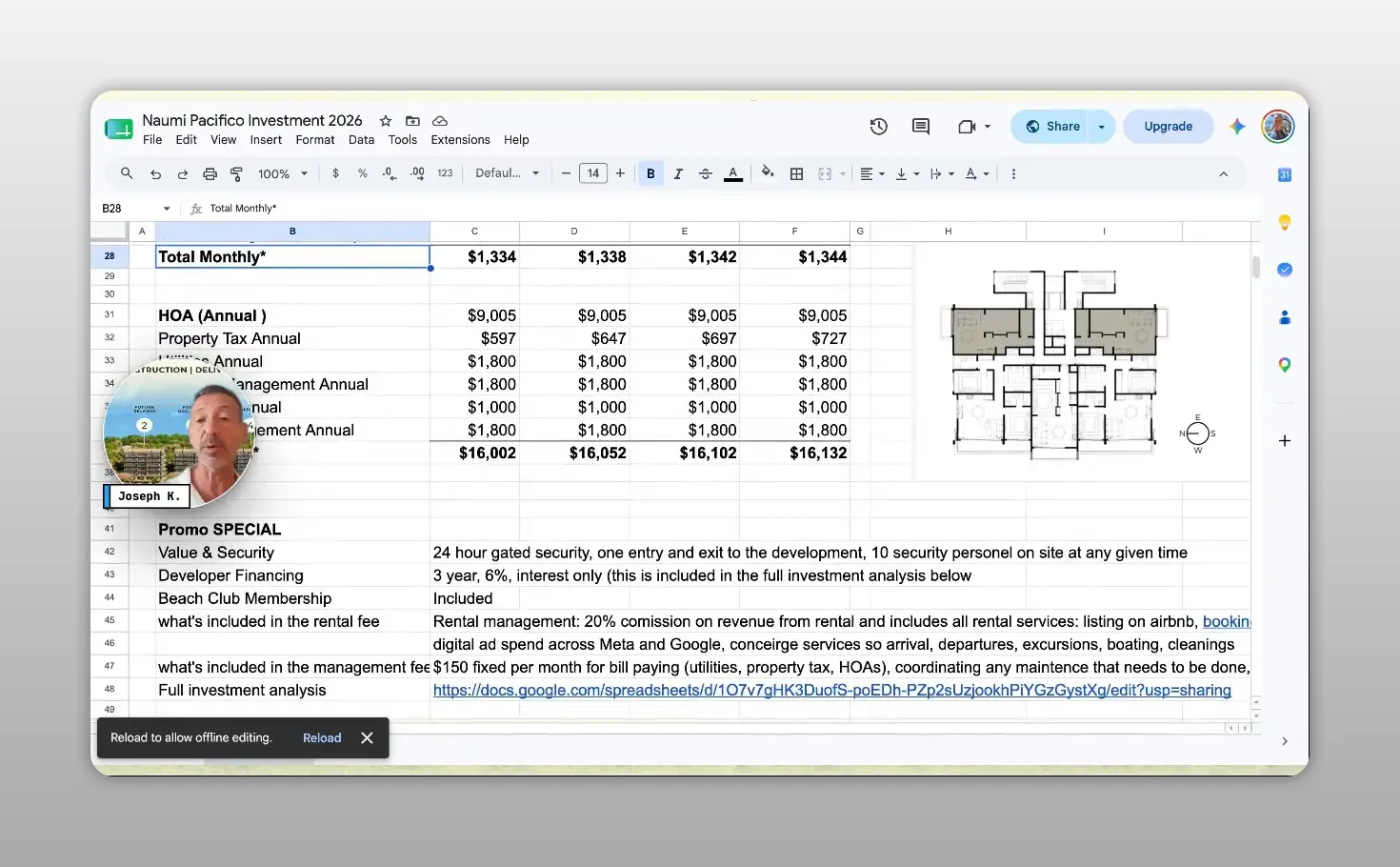The height and width of the screenshot is (867, 1400).
Task: Expand the 100% zoom dropdown
Action: click(x=283, y=173)
